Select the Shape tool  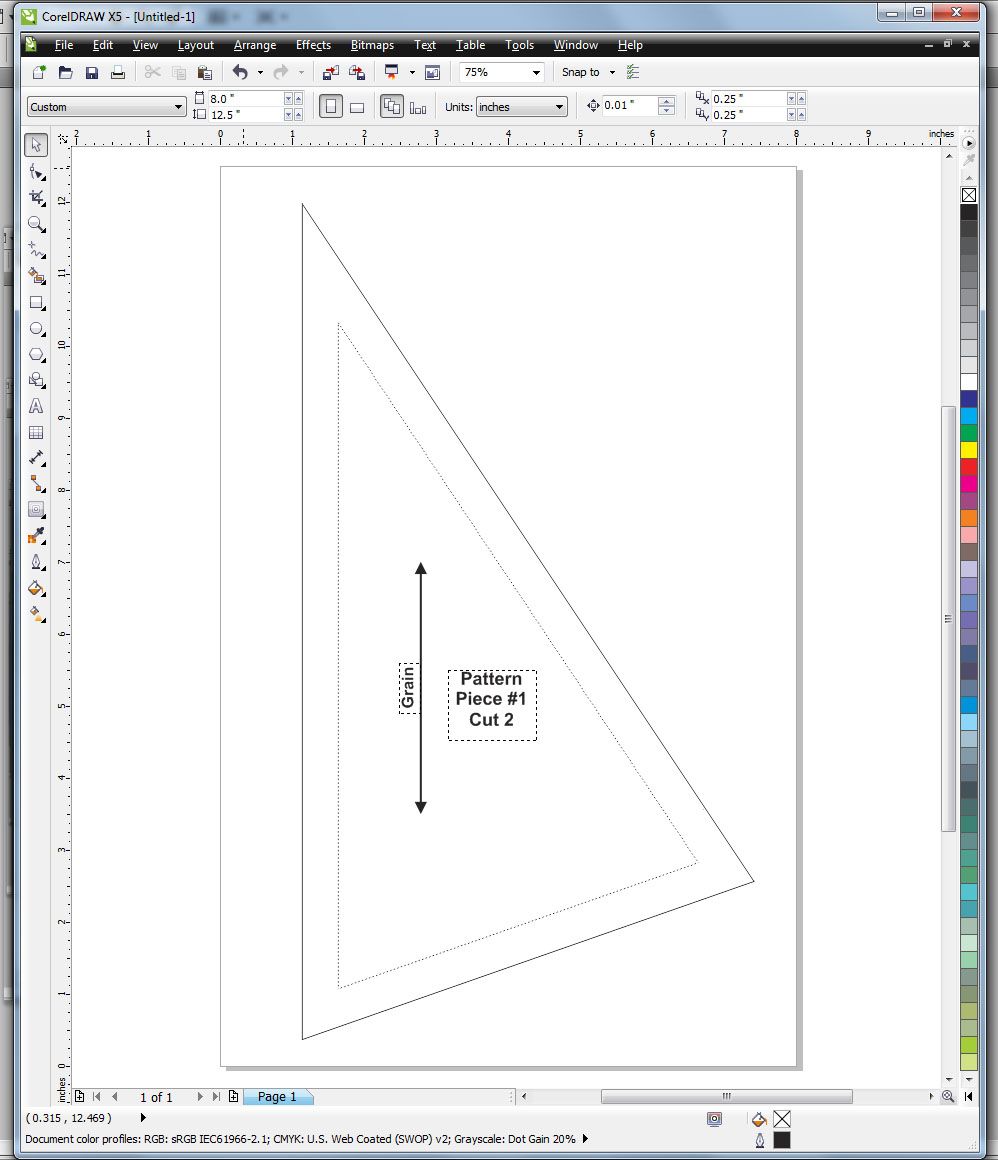(36, 172)
